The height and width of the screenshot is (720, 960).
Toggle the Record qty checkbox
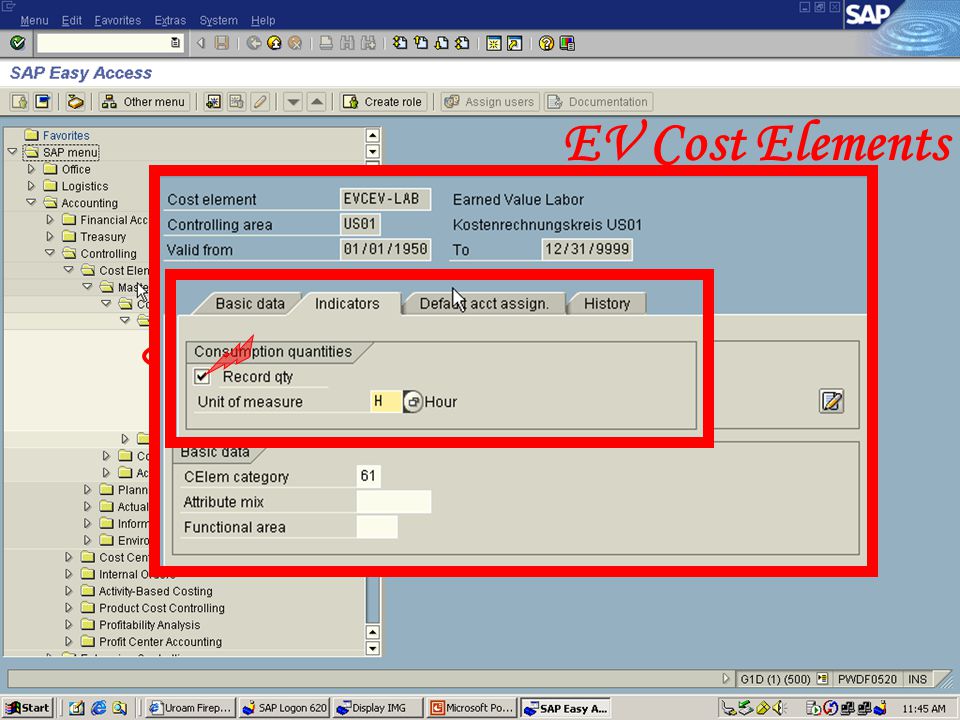pos(202,376)
